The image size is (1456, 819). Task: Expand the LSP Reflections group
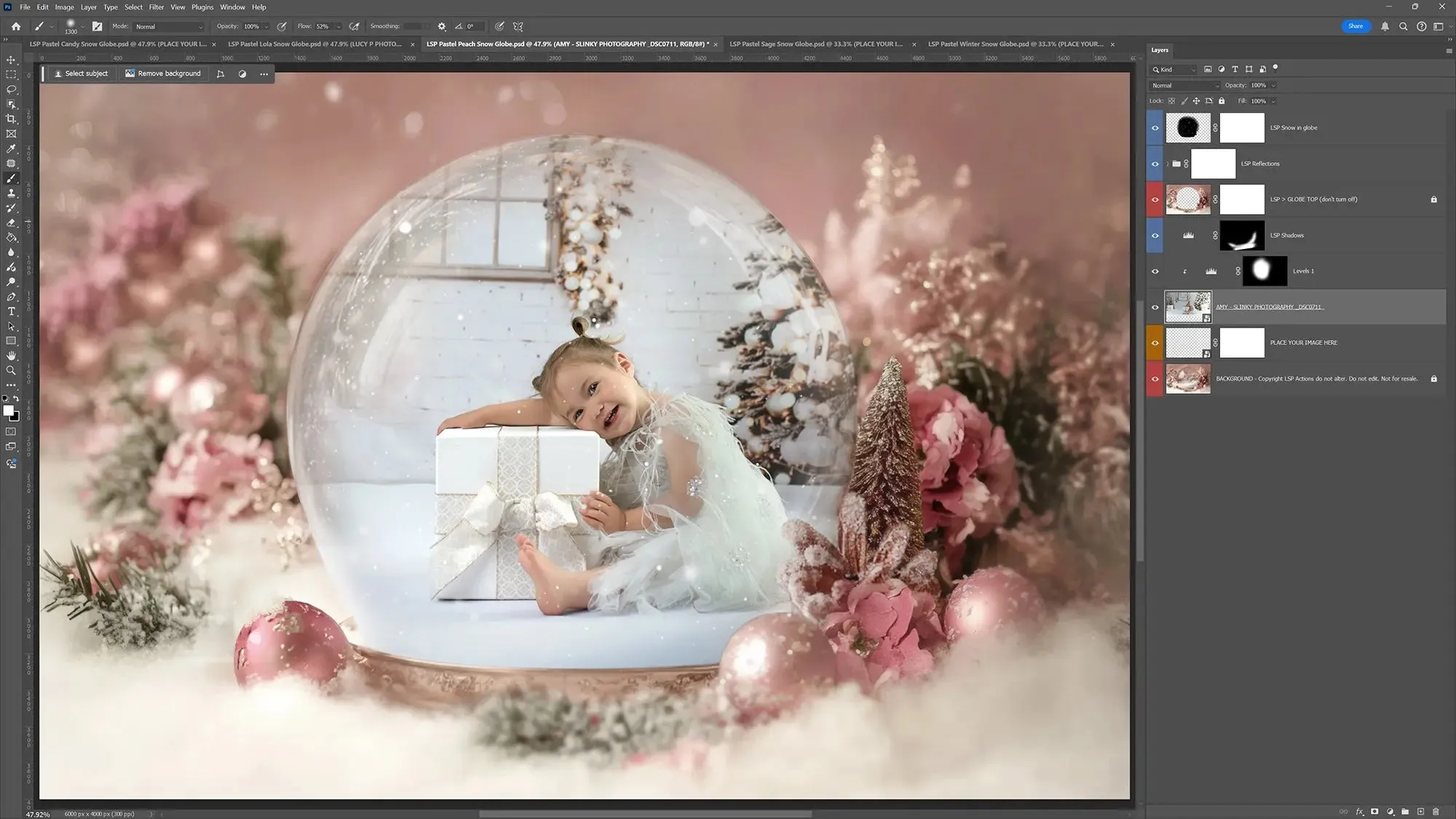pyautogui.click(x=1167, y=164)
